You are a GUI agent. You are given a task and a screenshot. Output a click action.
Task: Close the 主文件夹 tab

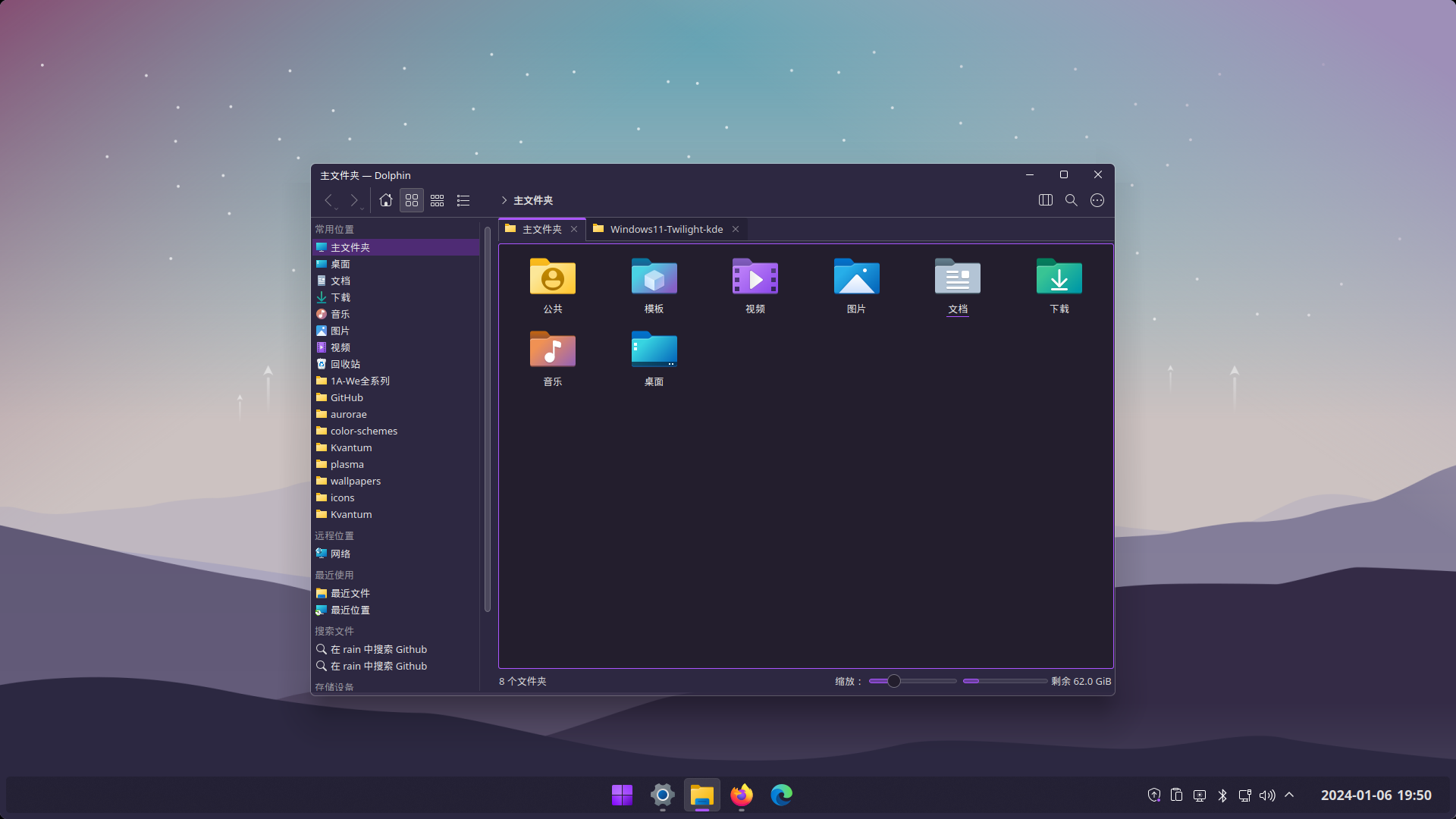(574, 229)
